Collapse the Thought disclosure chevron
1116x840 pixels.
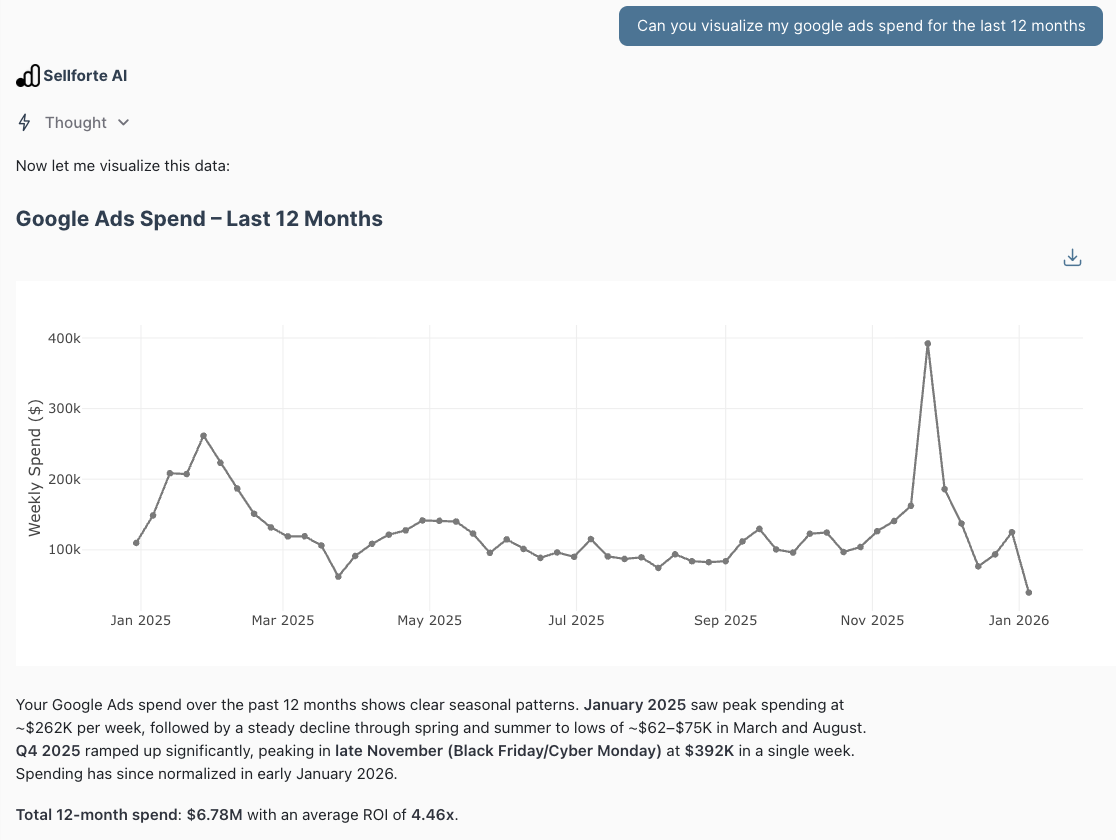pos(123,122)
